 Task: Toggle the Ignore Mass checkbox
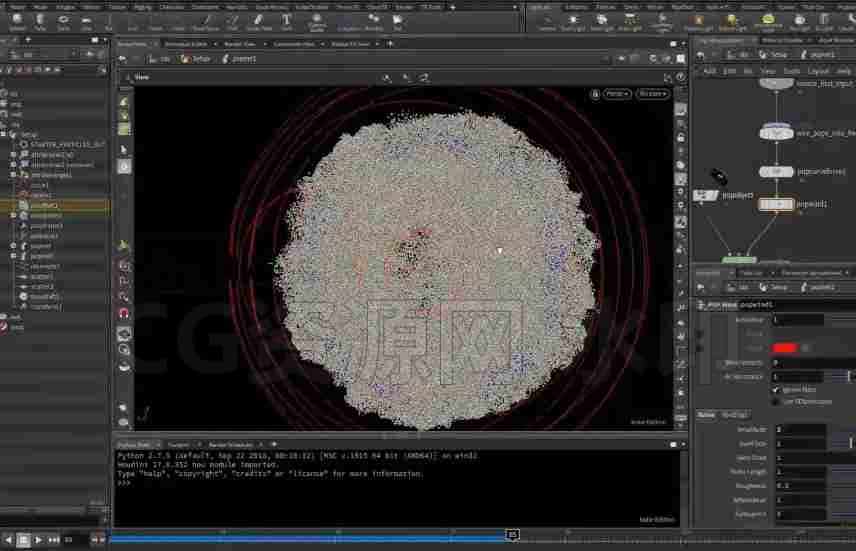[776, 389]
